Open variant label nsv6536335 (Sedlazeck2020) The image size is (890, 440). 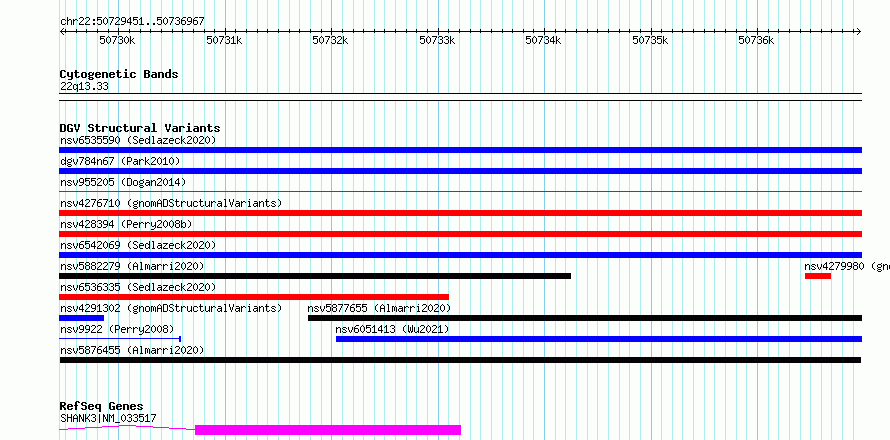pos(138,287)
